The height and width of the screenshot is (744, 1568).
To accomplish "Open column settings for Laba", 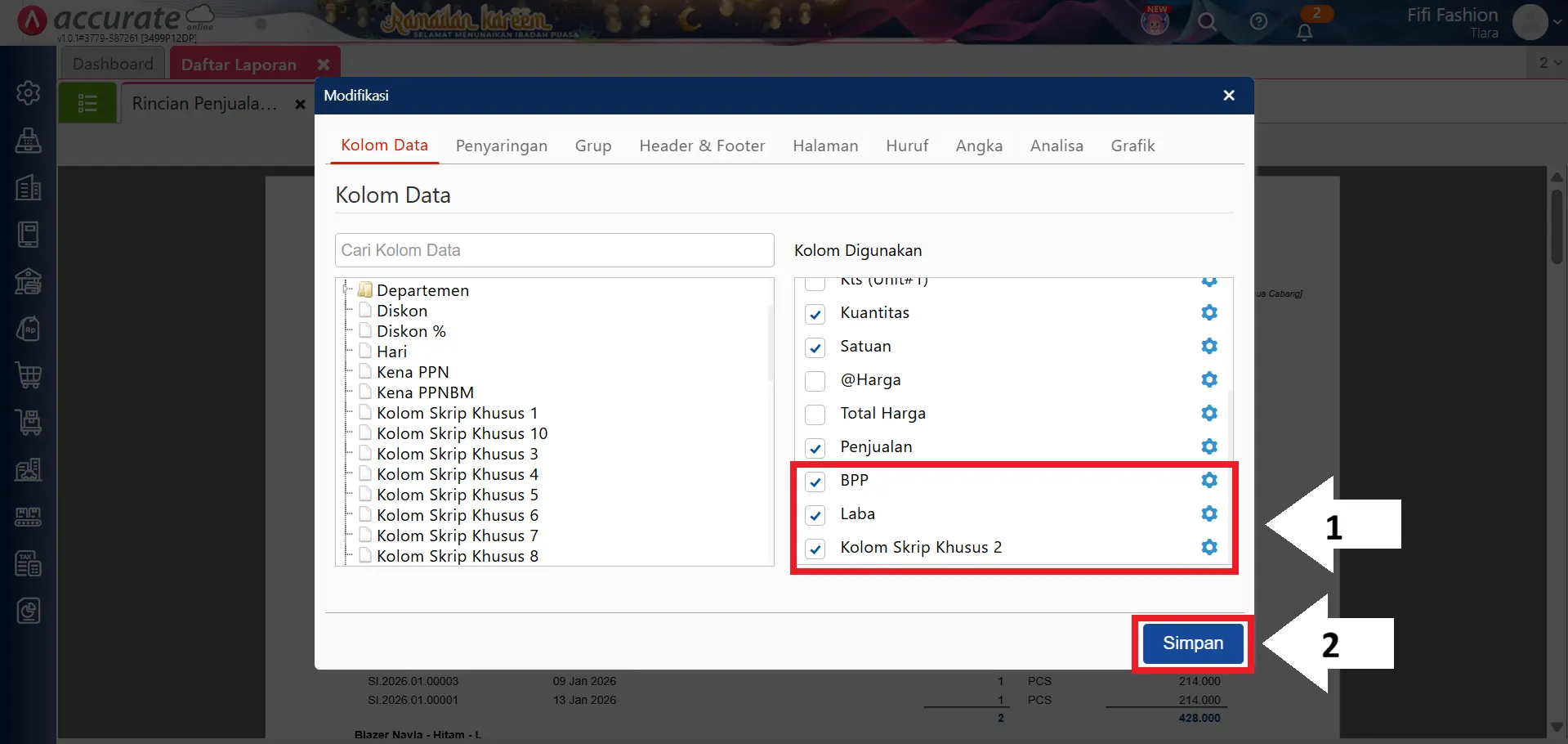I will [1209, 514].
